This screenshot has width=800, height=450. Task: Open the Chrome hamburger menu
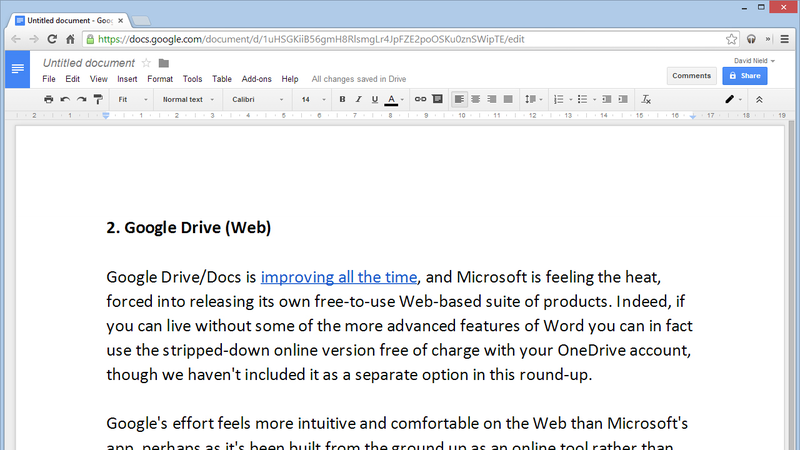tap(785, 39)
